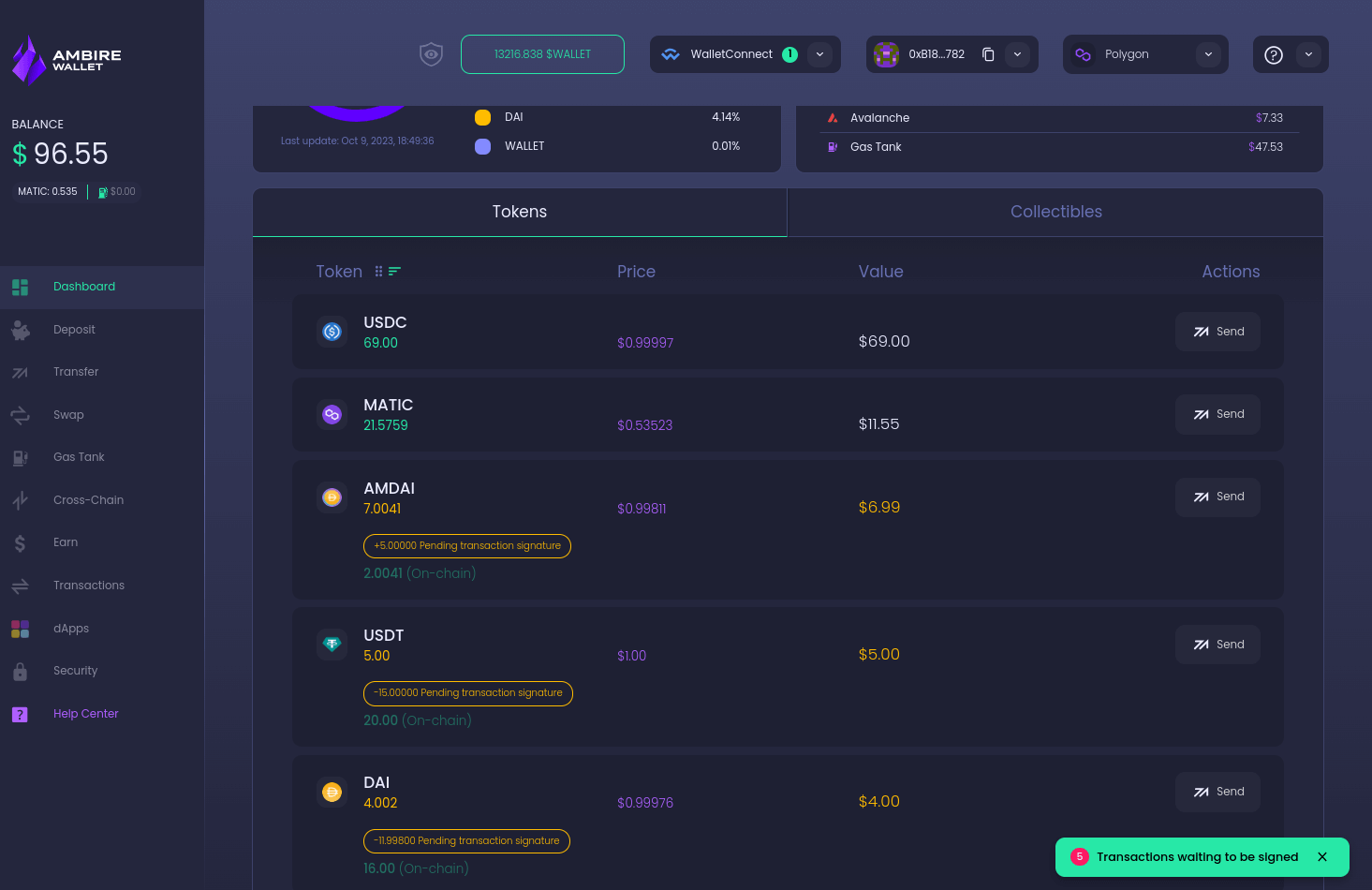Click the Dashboard sidebar icon

[20, 288]
